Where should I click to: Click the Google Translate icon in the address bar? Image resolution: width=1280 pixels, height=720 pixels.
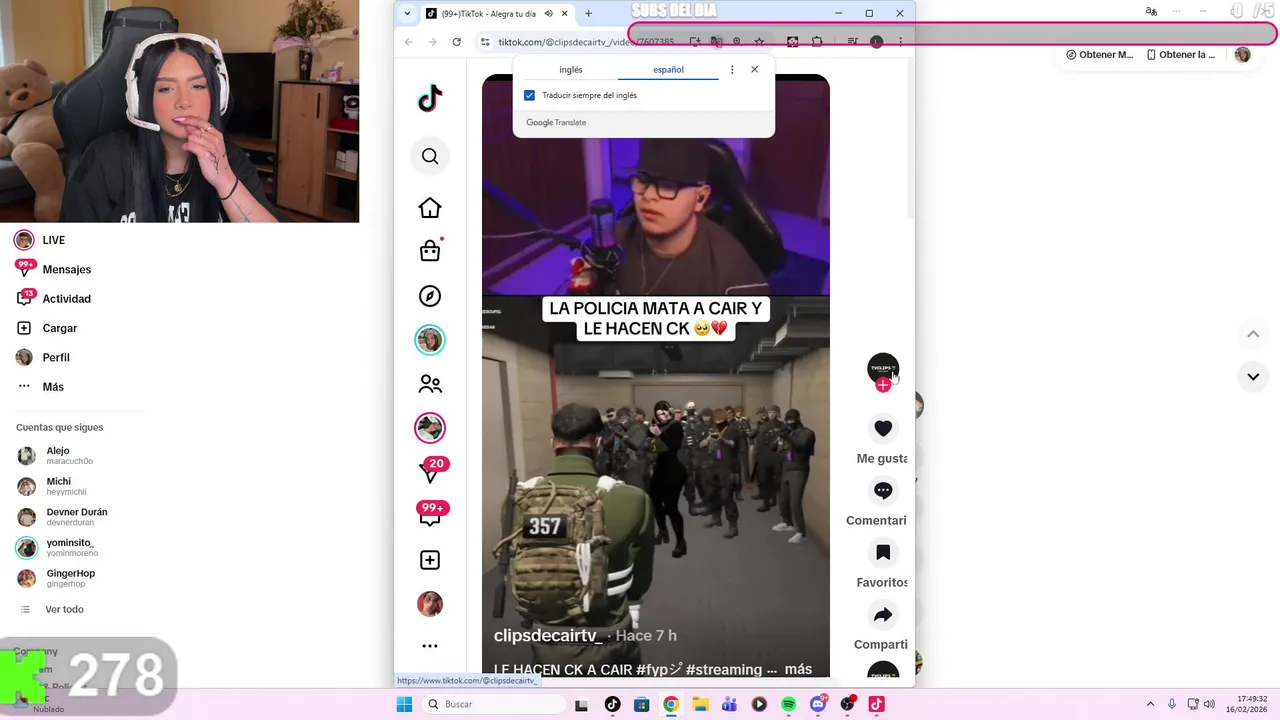716,42
